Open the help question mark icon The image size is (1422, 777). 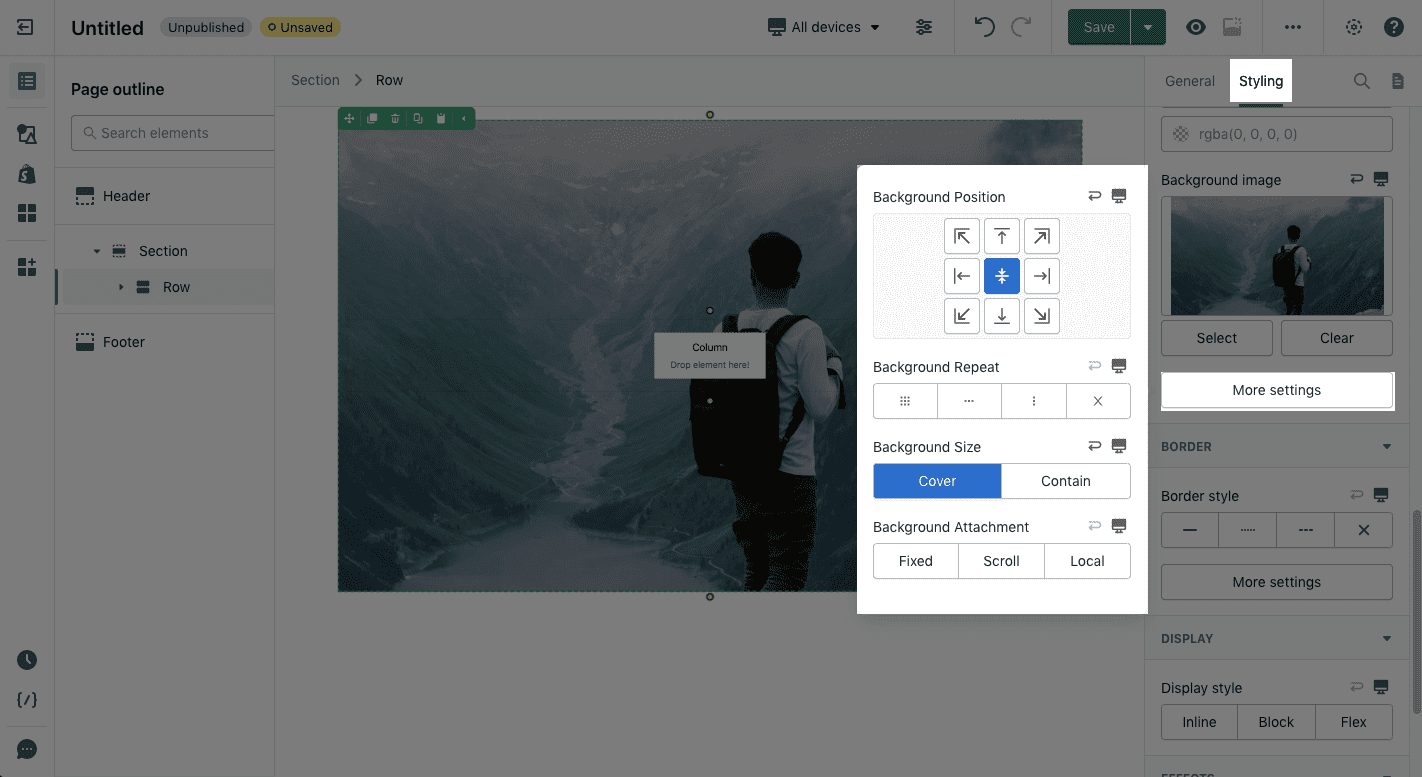1394,27
